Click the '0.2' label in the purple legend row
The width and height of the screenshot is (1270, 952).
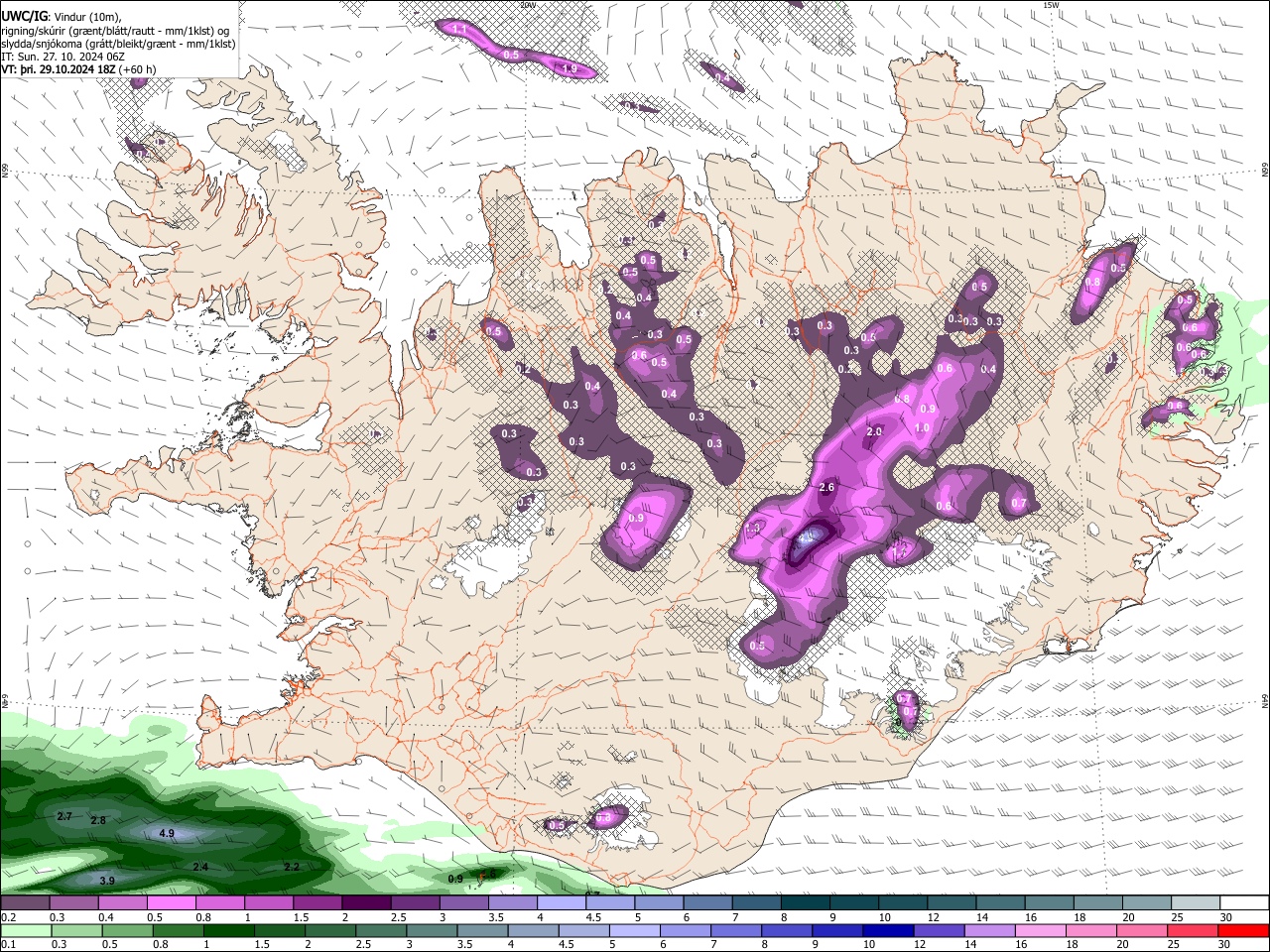tap(8, 917)
